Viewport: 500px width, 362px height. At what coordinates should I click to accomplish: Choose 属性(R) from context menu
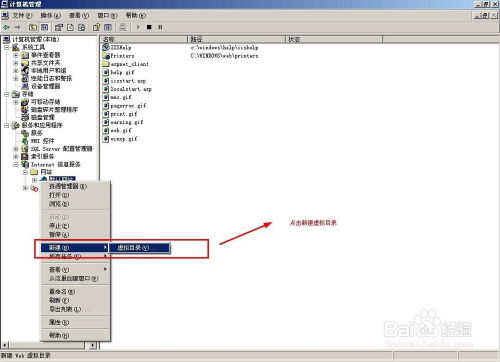pos(74,322)
